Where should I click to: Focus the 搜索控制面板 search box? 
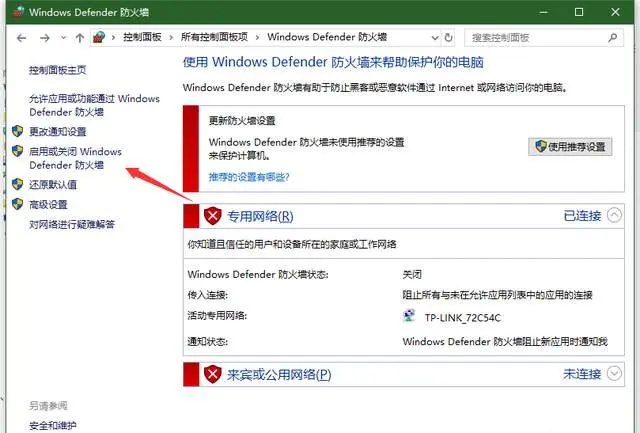[x=544, y=38]
